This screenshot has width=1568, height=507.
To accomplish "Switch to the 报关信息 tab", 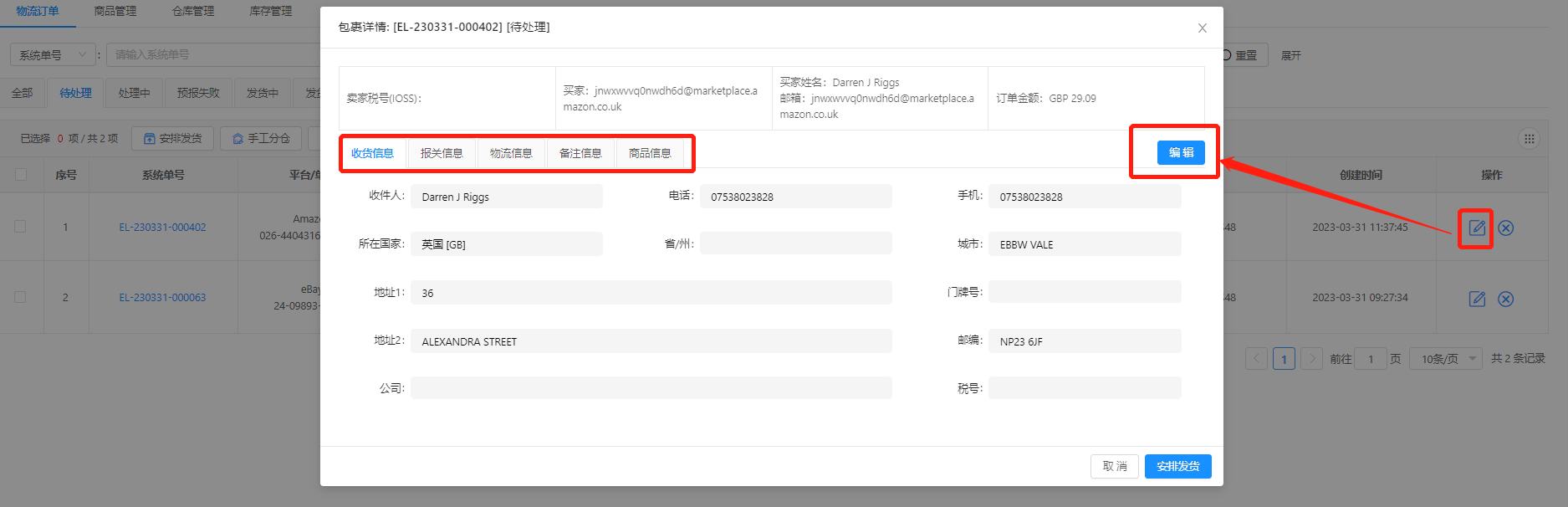I will click(441, 153).
